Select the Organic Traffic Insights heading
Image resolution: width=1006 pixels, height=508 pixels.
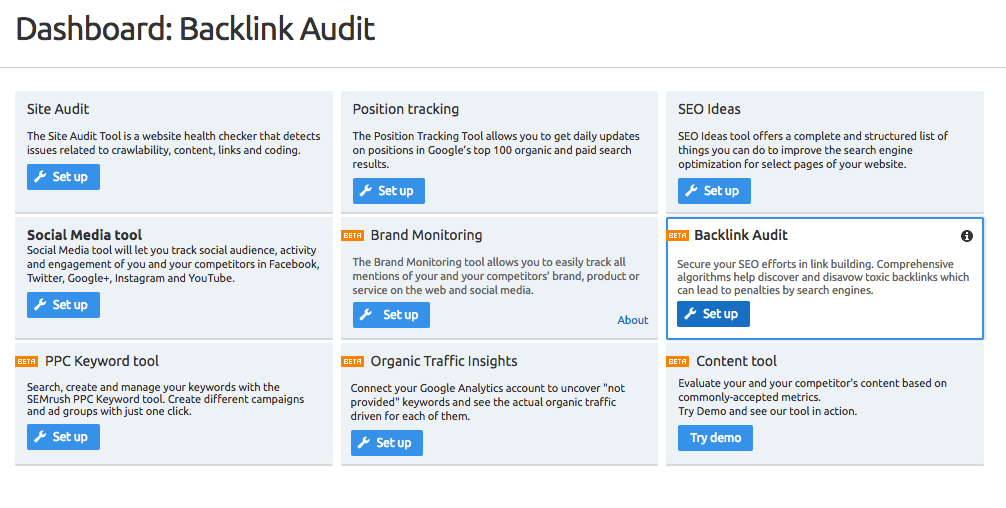pos(444,362)
